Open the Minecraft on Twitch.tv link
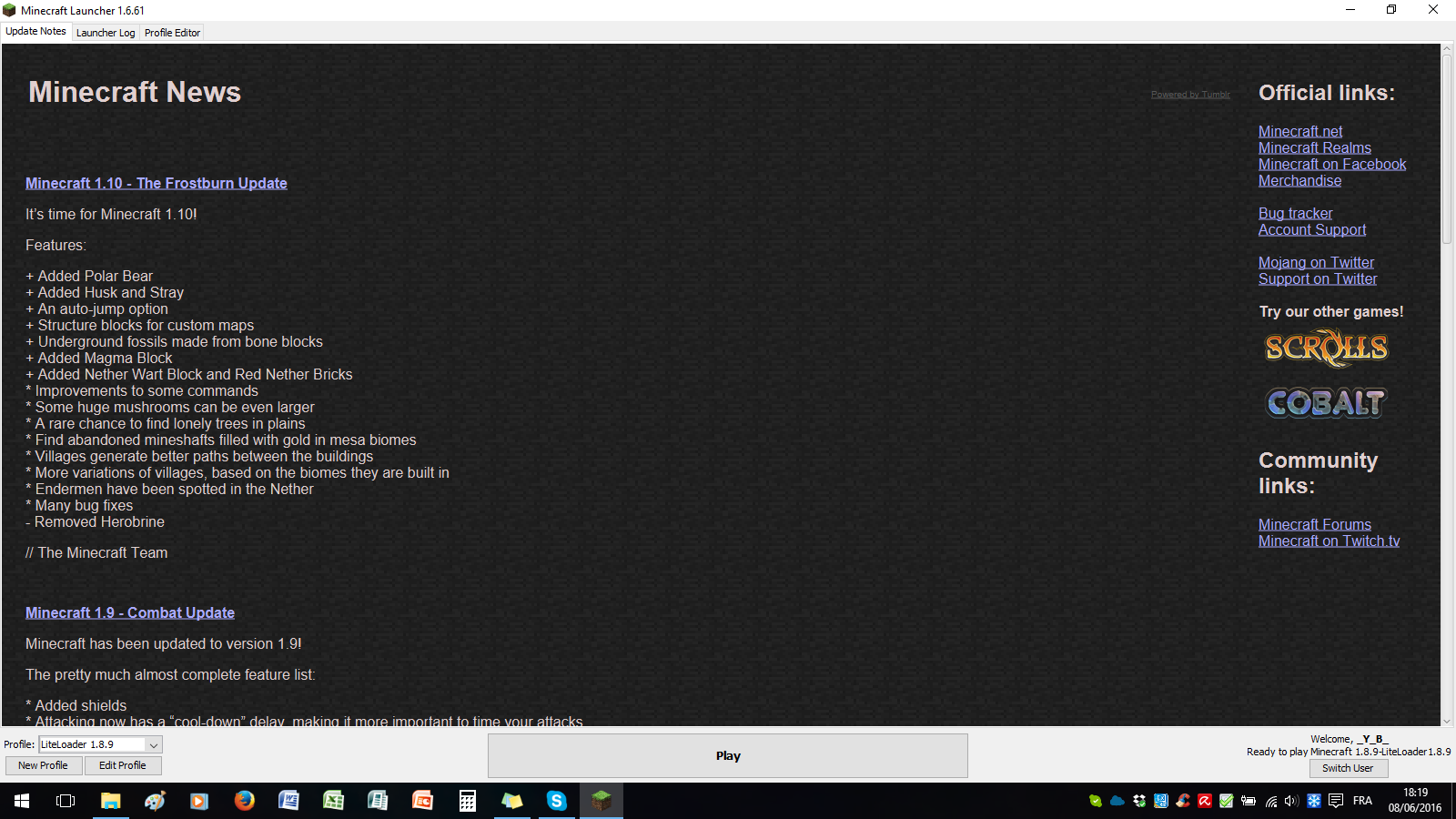The image size is (1456, 819). click(1329, 541)
